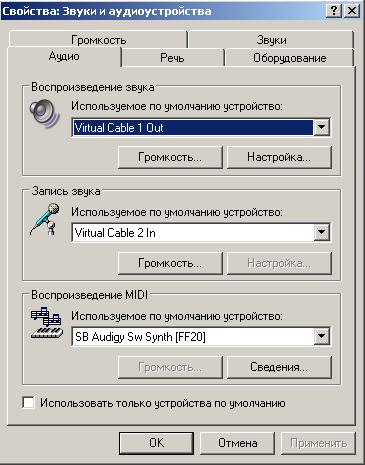Switch to the Речь tab

point(172,58)
